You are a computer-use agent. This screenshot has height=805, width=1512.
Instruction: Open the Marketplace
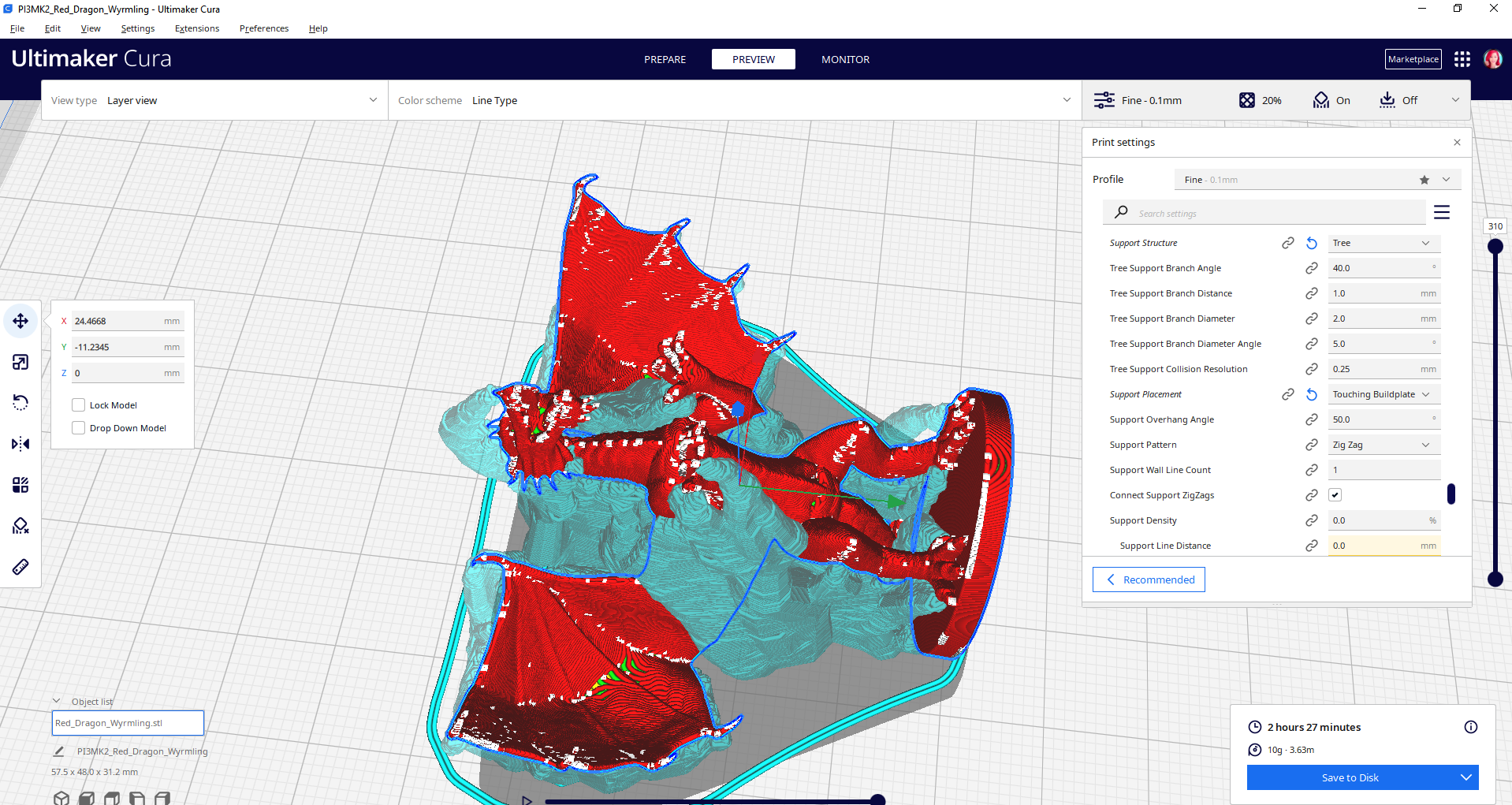1412,58
